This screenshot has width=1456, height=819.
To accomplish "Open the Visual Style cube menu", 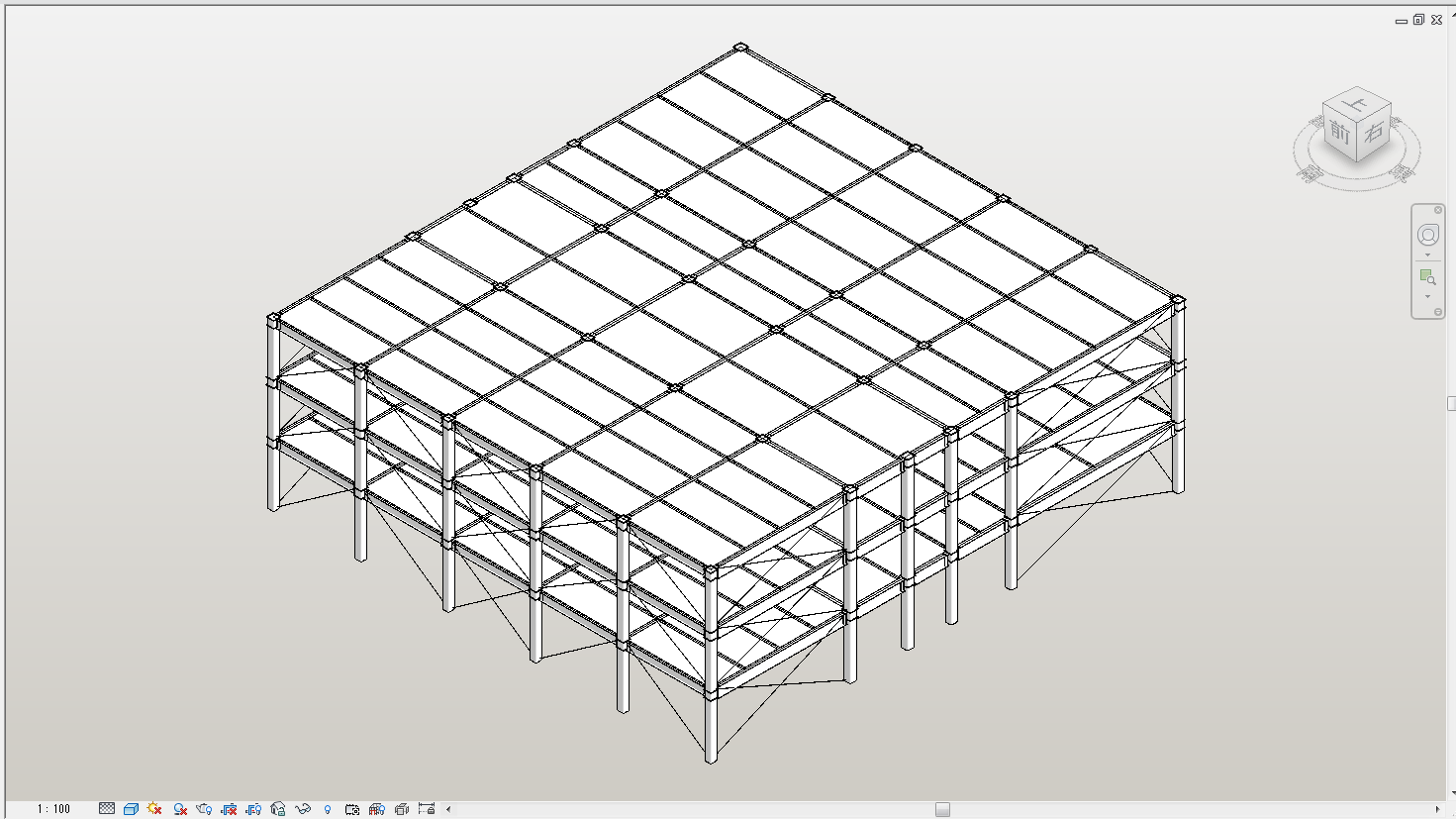I will click(x=131, y=809).
